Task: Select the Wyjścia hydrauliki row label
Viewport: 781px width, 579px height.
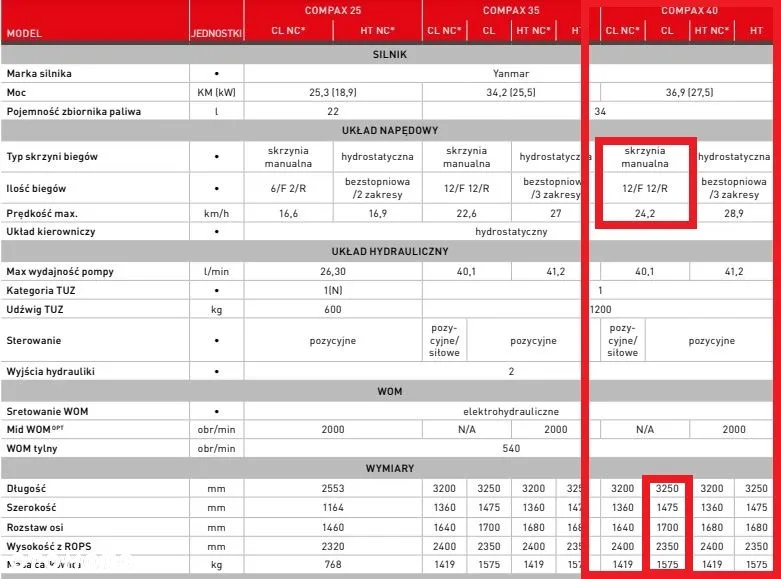Action: 50,371
